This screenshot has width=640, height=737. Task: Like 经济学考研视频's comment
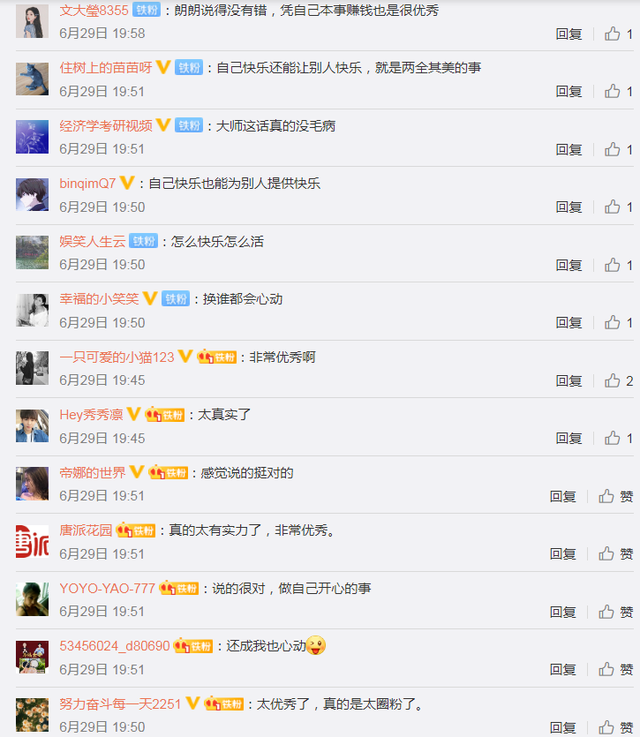pos(618,149)
